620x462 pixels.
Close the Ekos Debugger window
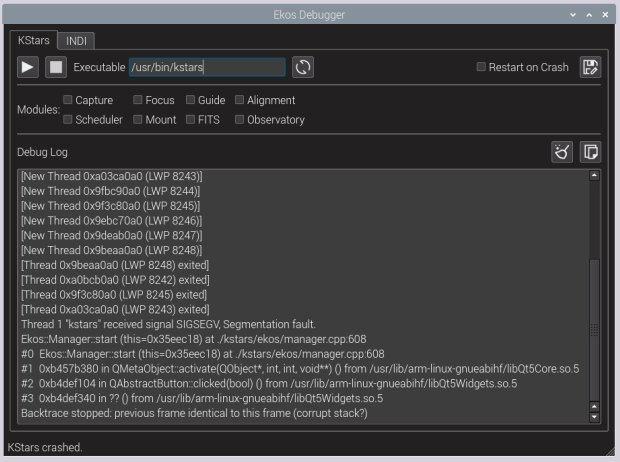coord(605,15)
